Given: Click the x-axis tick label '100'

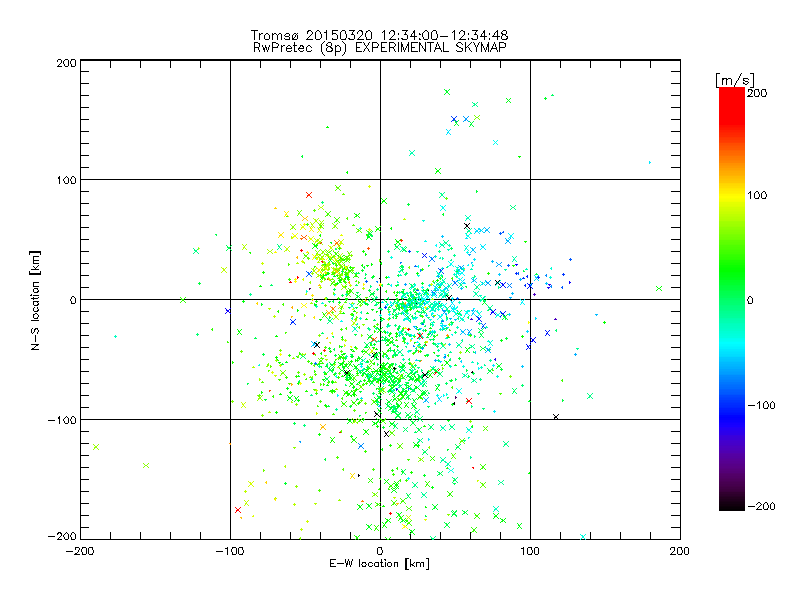Looking at the screenshot, I should (530, 551).
